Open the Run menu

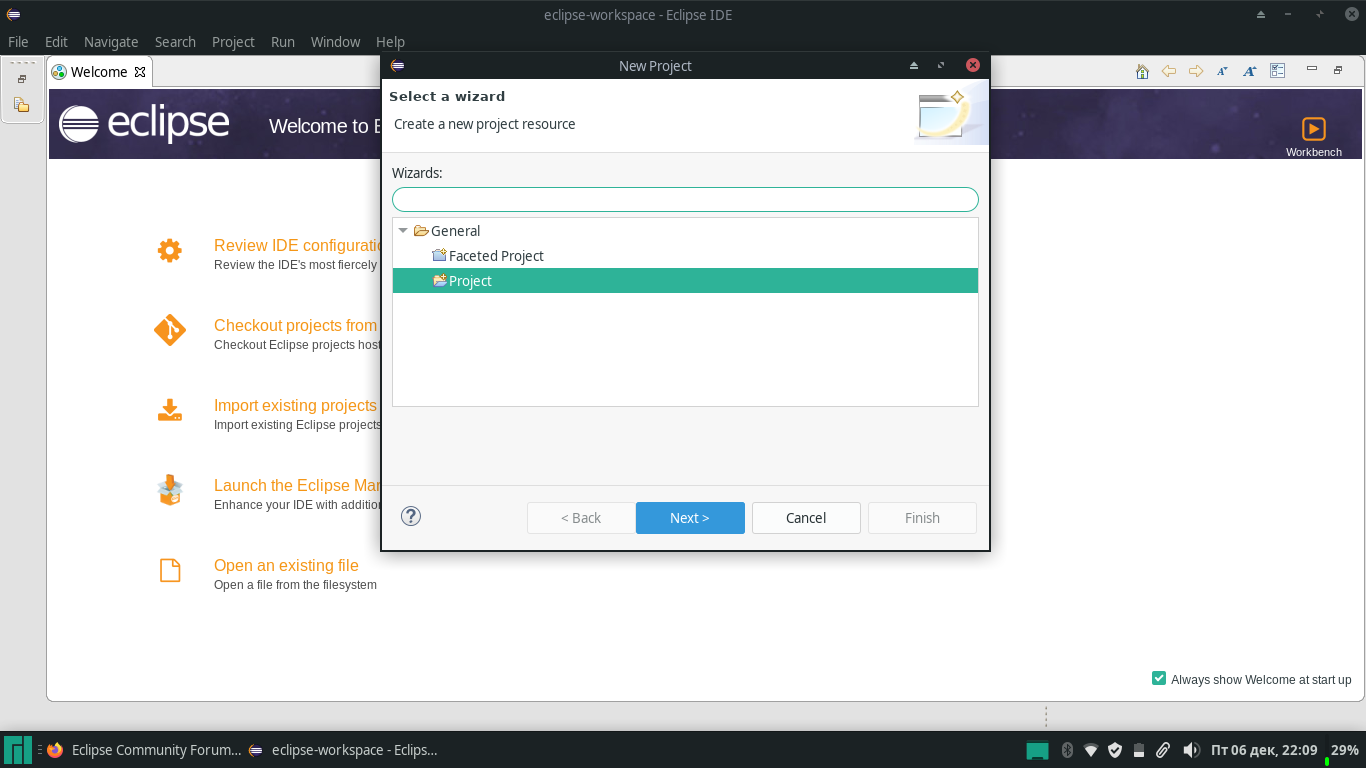(283, 42)
